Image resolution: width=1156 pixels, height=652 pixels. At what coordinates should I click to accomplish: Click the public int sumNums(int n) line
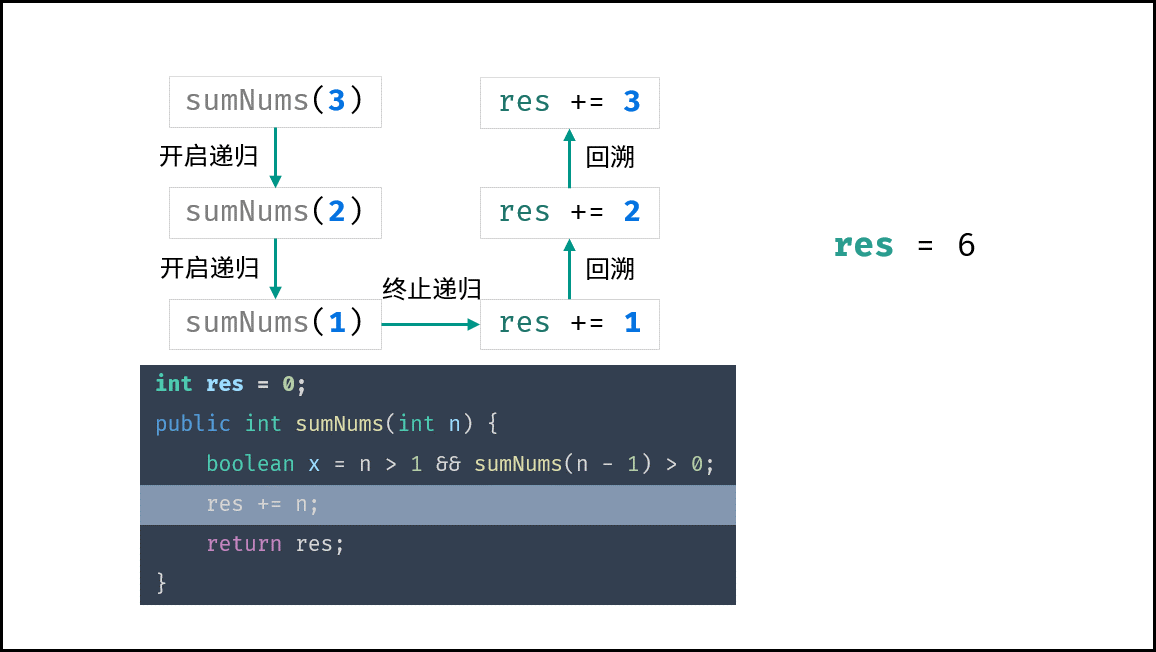point(327,423)
